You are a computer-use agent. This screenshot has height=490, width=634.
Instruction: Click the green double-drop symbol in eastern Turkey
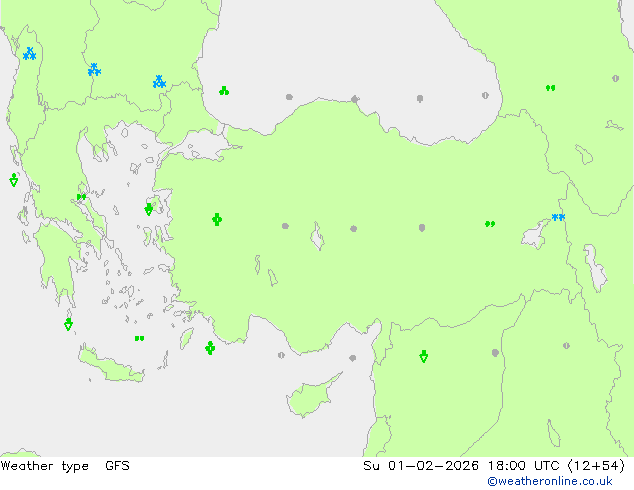pos(490,224)
